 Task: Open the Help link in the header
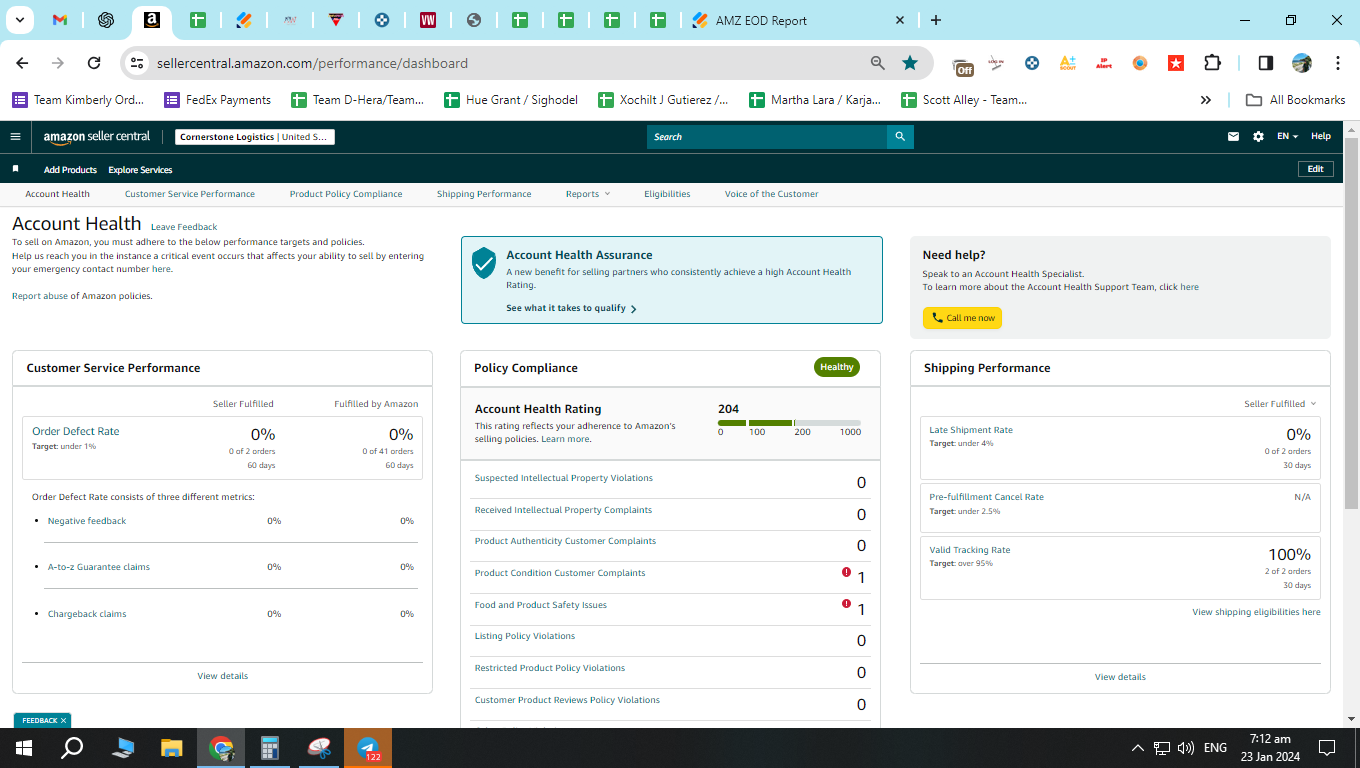pos(1321,137)
